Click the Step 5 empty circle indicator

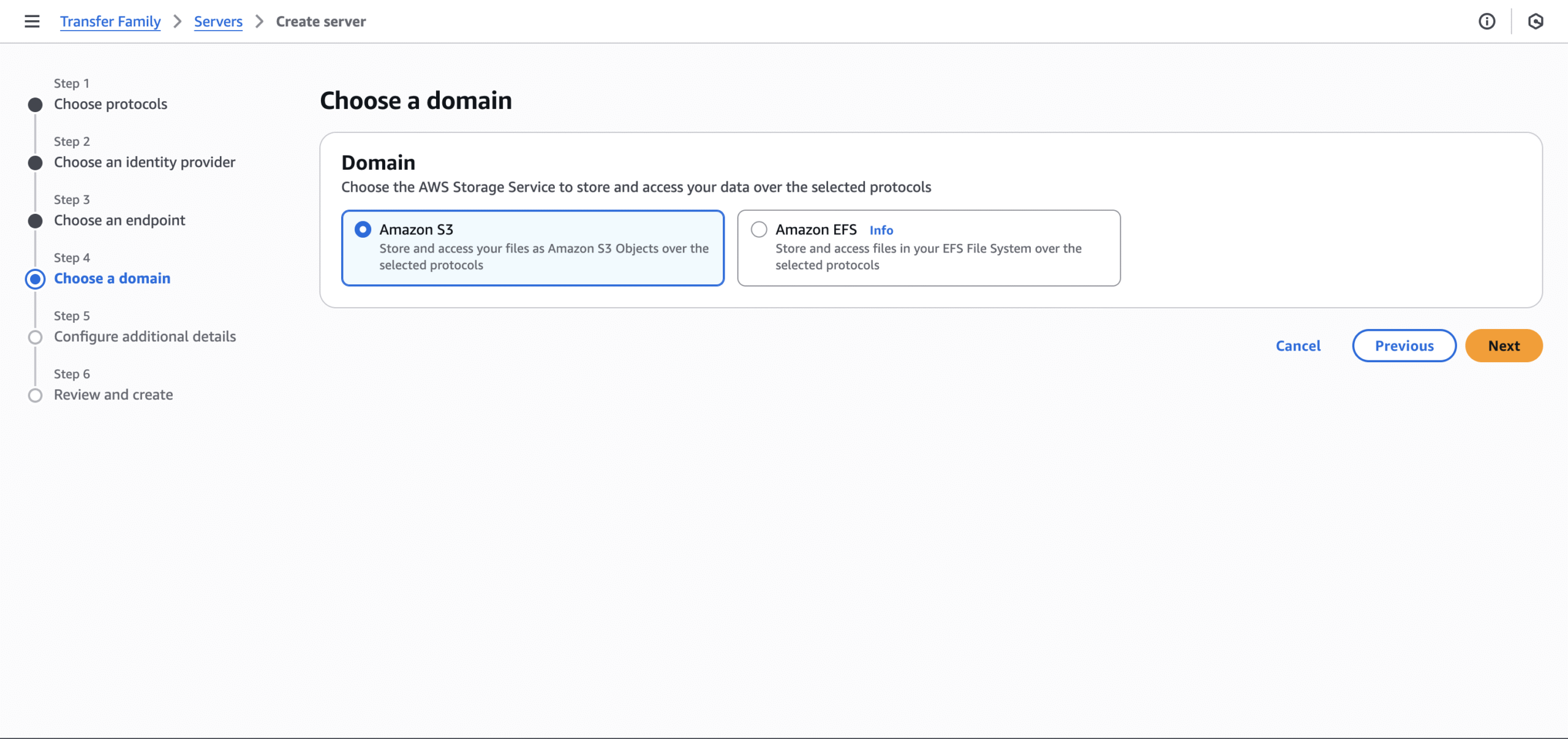coord(36,338)
